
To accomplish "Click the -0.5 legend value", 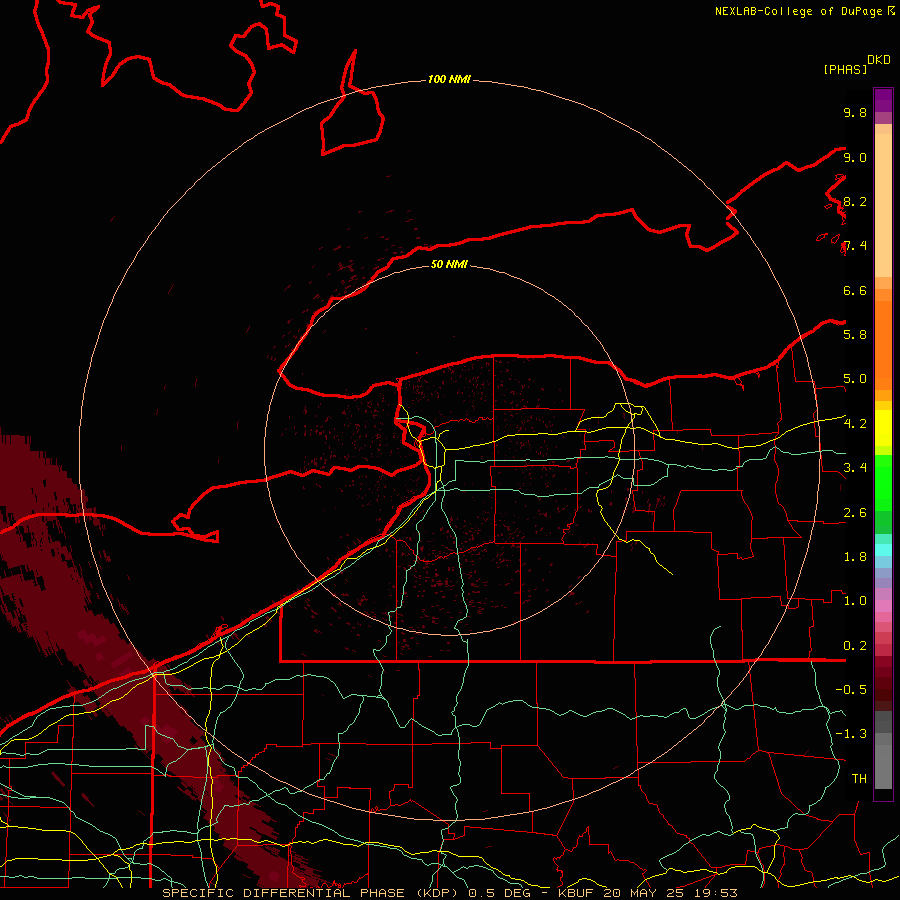I will 851,689.
